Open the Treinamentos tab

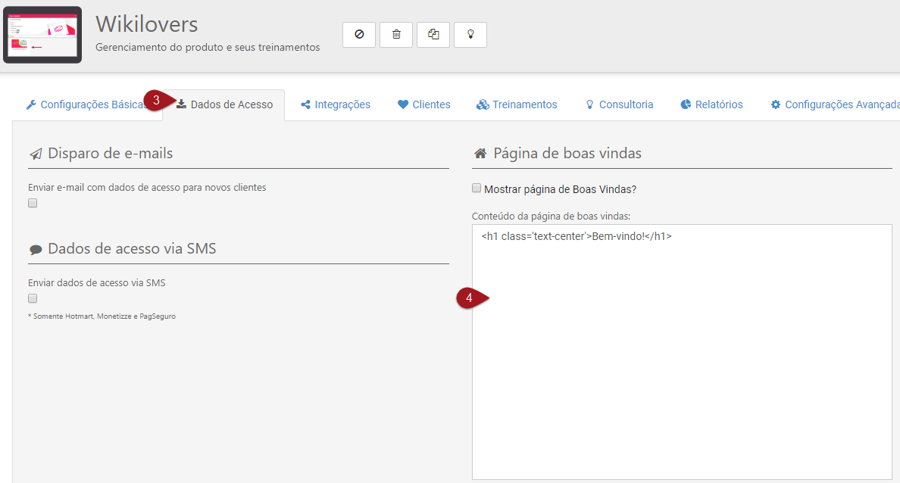[517, 104]
